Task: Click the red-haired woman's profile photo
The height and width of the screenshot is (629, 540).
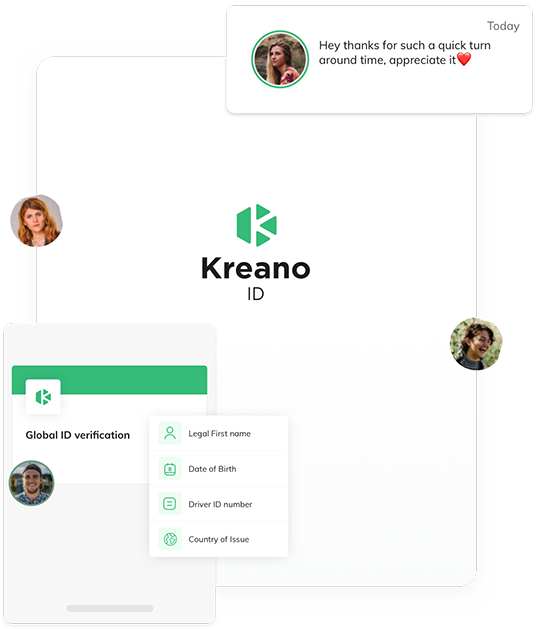Action: pyautogui.click(x=37, y=221)
